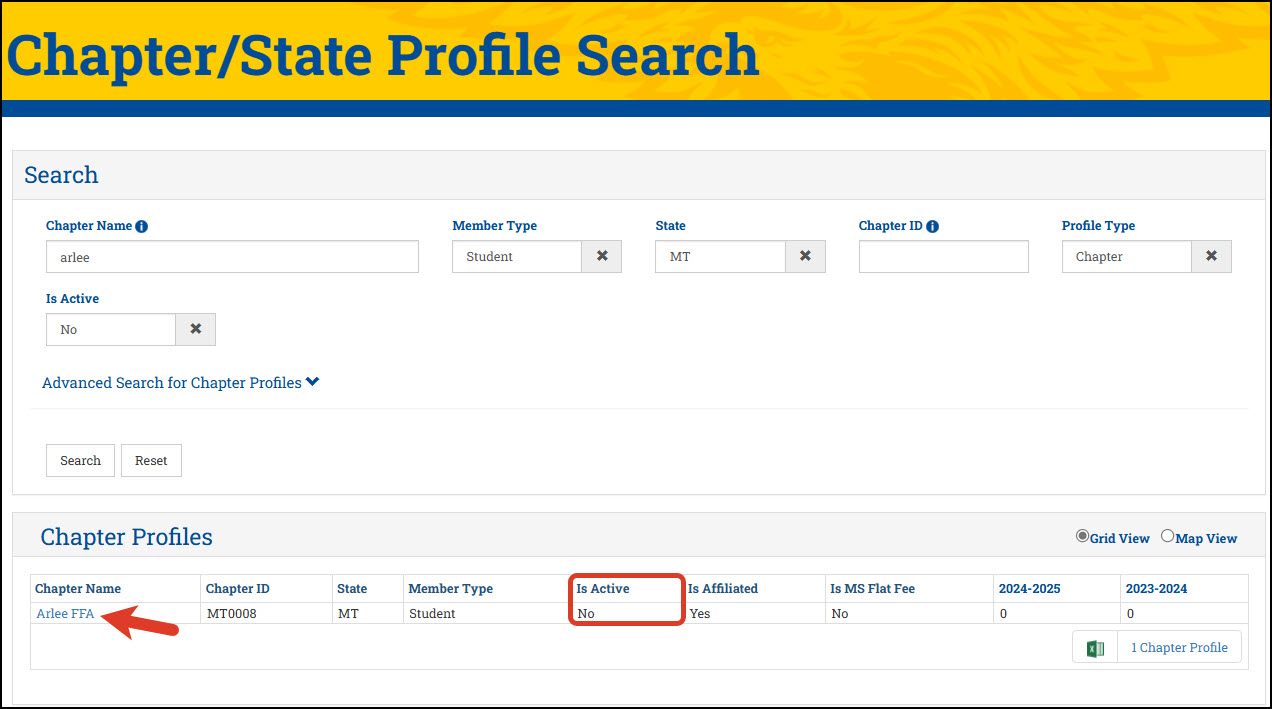
Task: Clear the Profile Type Chapter selection
Action: point(1211,256)
